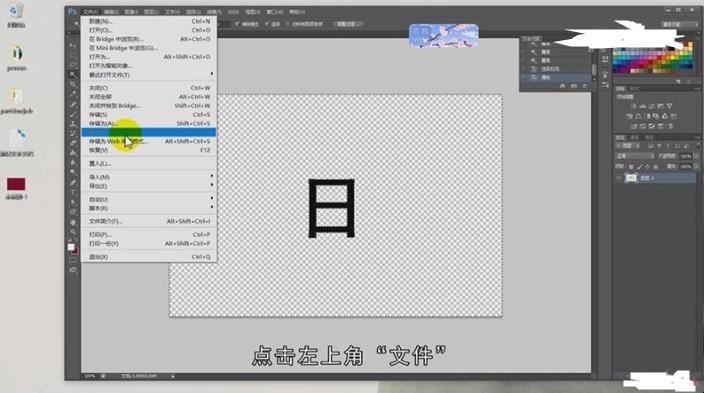Choose Save As with Shift+Ctrl+S
The height and width of the screenshot is (393, 704).
[x=149, y=123]
